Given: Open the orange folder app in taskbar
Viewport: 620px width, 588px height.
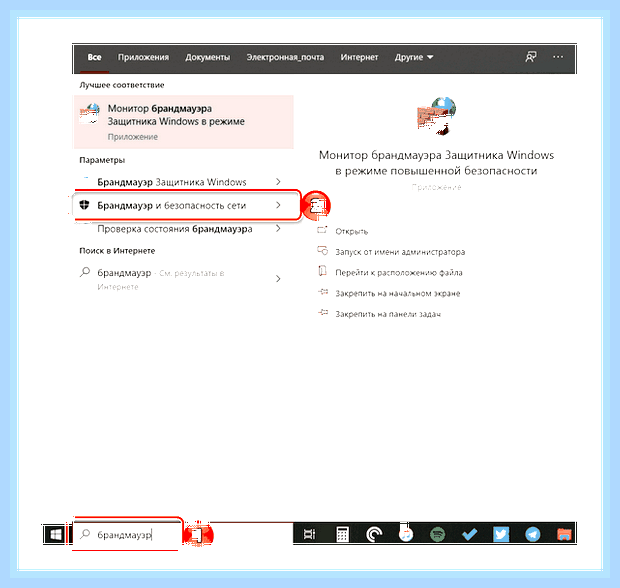Looking at the screenshot, I should (564, 535).
